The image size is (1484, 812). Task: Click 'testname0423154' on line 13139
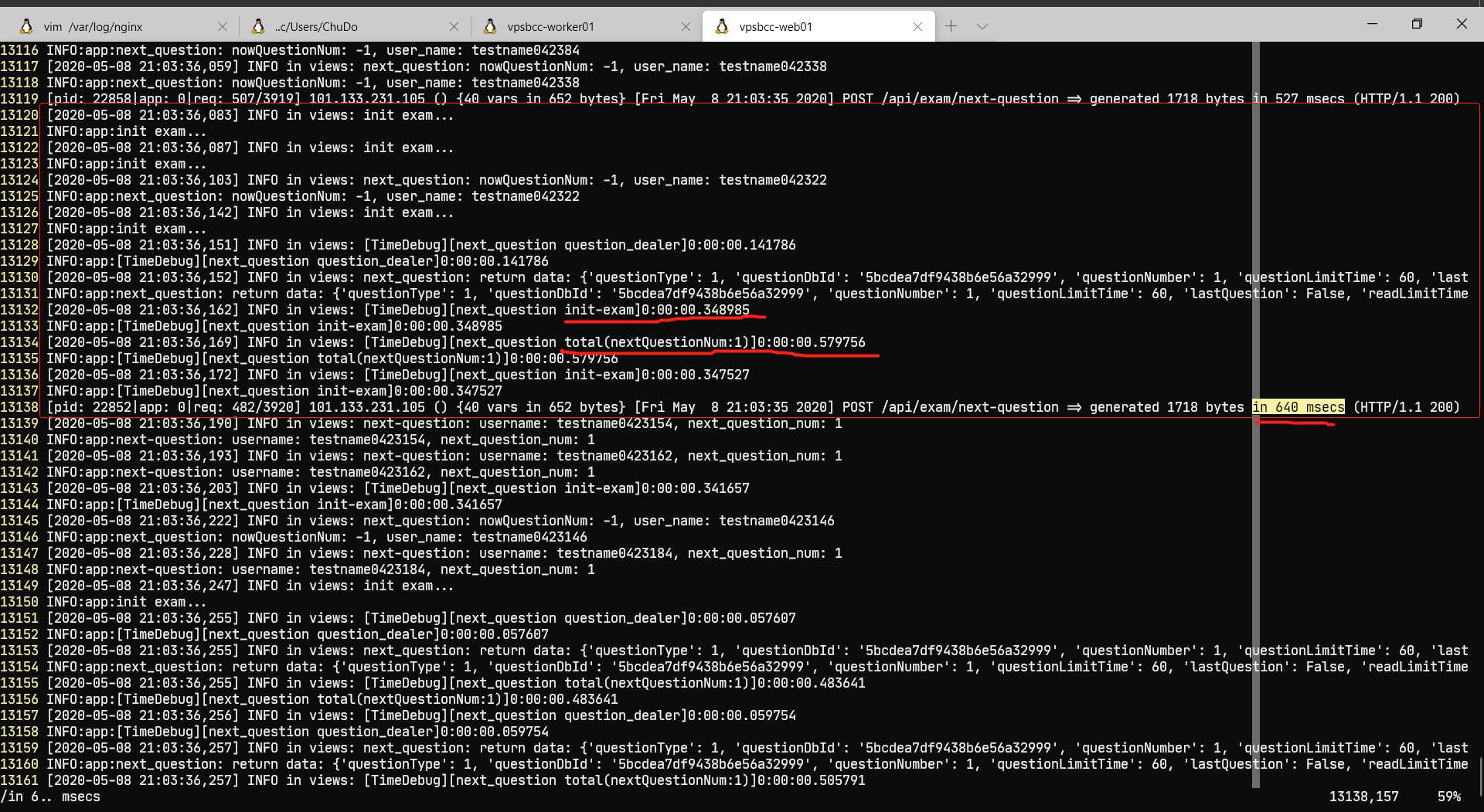click(x=614, y=423)
